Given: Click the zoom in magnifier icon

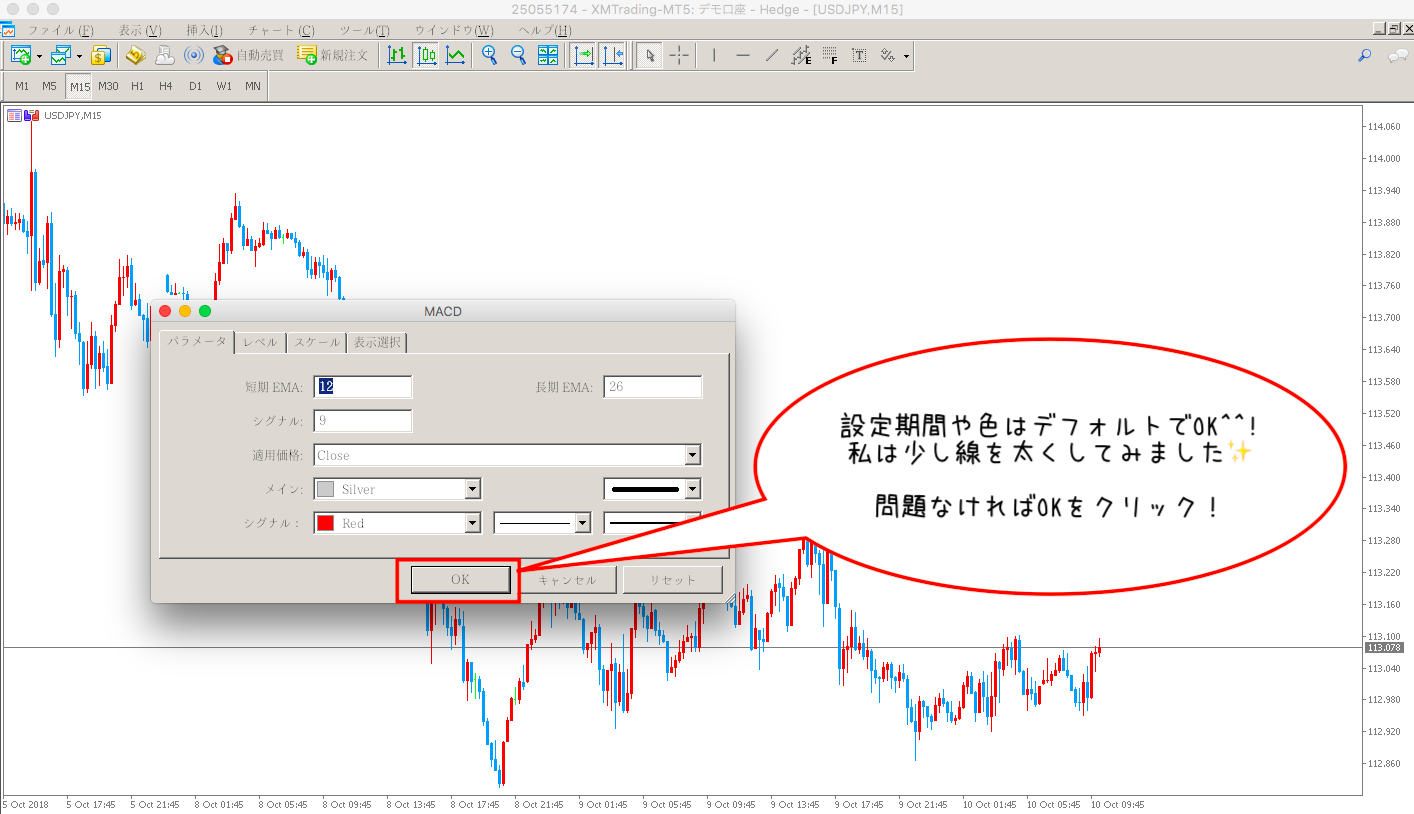Looking at the screenshot, I should coord(489,55).
